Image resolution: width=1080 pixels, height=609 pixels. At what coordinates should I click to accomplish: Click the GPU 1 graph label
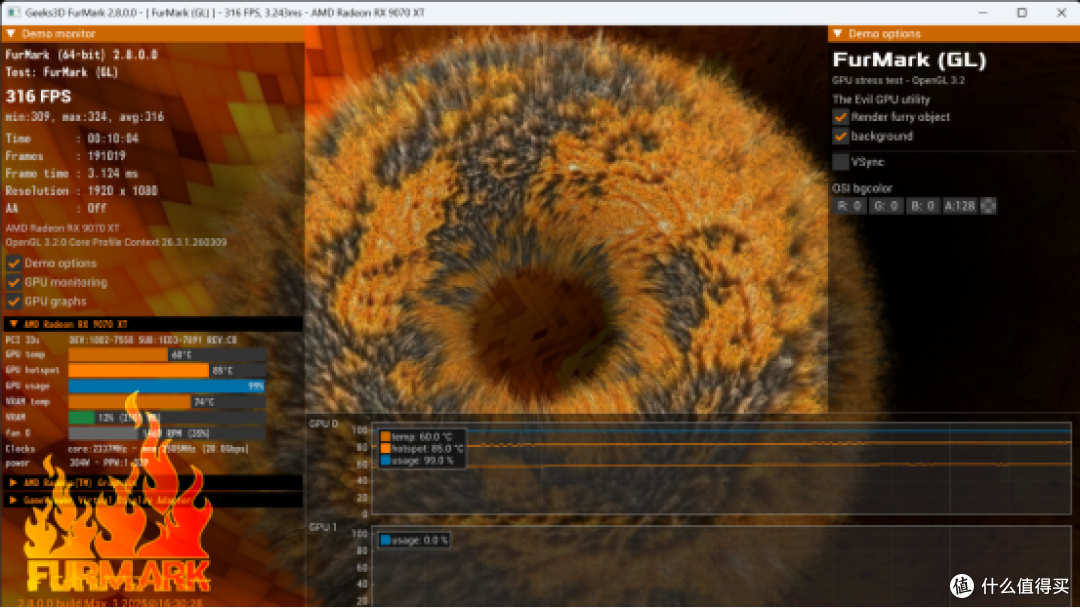point(323,527)
